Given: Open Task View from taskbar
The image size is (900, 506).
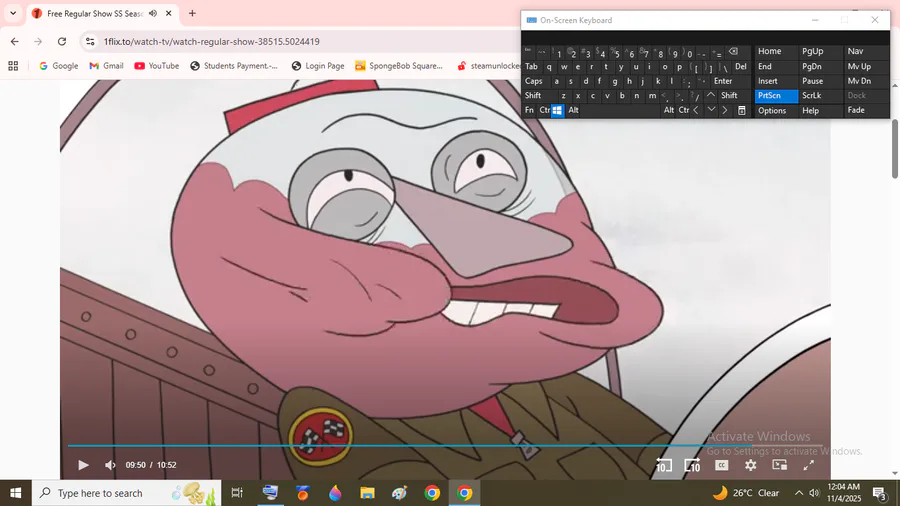Looking at the screenshot, I should (x=237, y=493).
